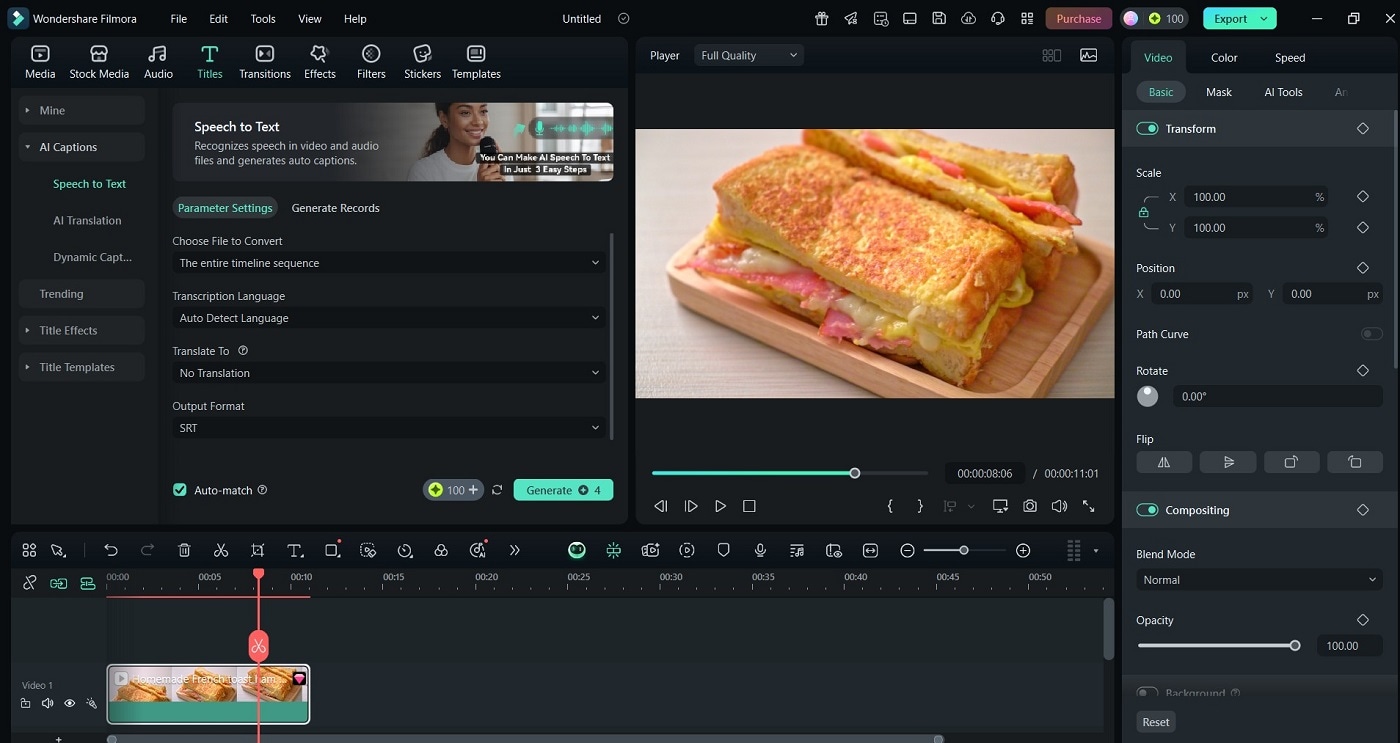
Task: Open the Transitions panel
Action: click(265, 62)
